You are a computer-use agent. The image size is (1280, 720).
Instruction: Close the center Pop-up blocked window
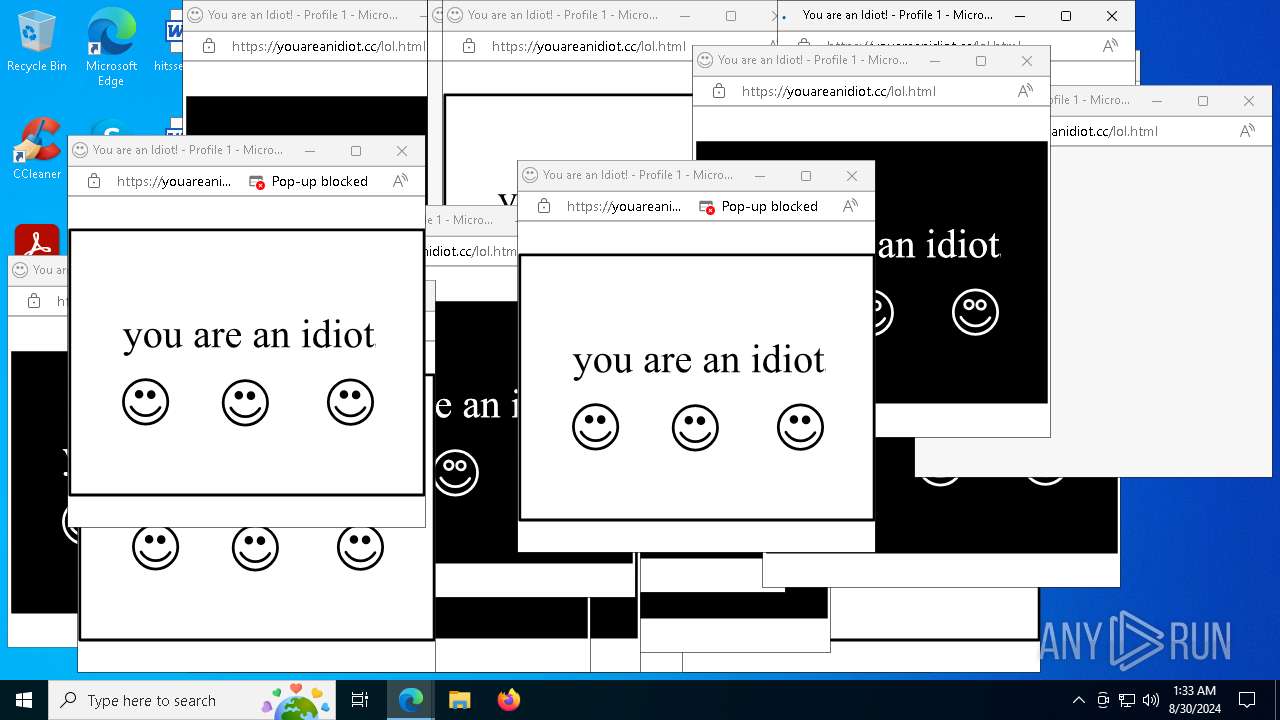pos(852,176)
